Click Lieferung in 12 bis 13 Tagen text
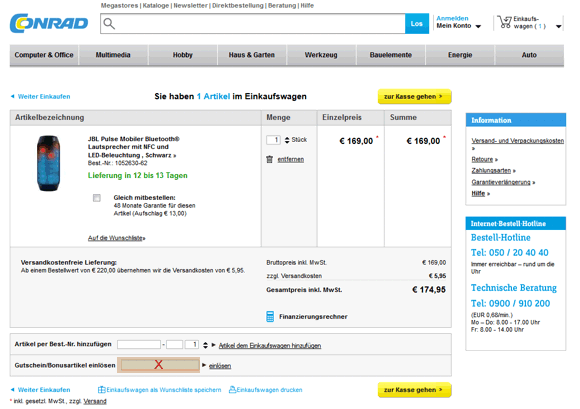The image size is (580, 409). (x=138, y=175)
